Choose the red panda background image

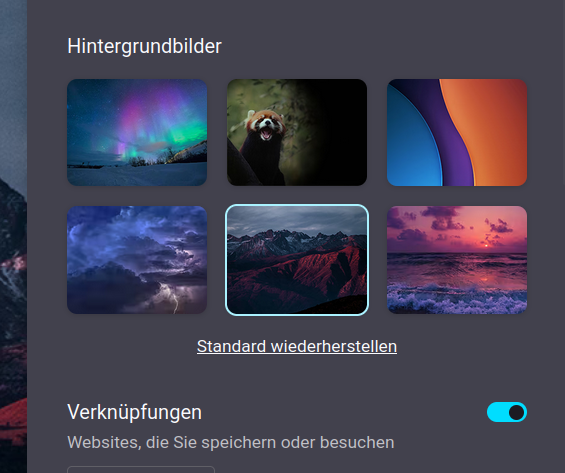tap(297, 132)
